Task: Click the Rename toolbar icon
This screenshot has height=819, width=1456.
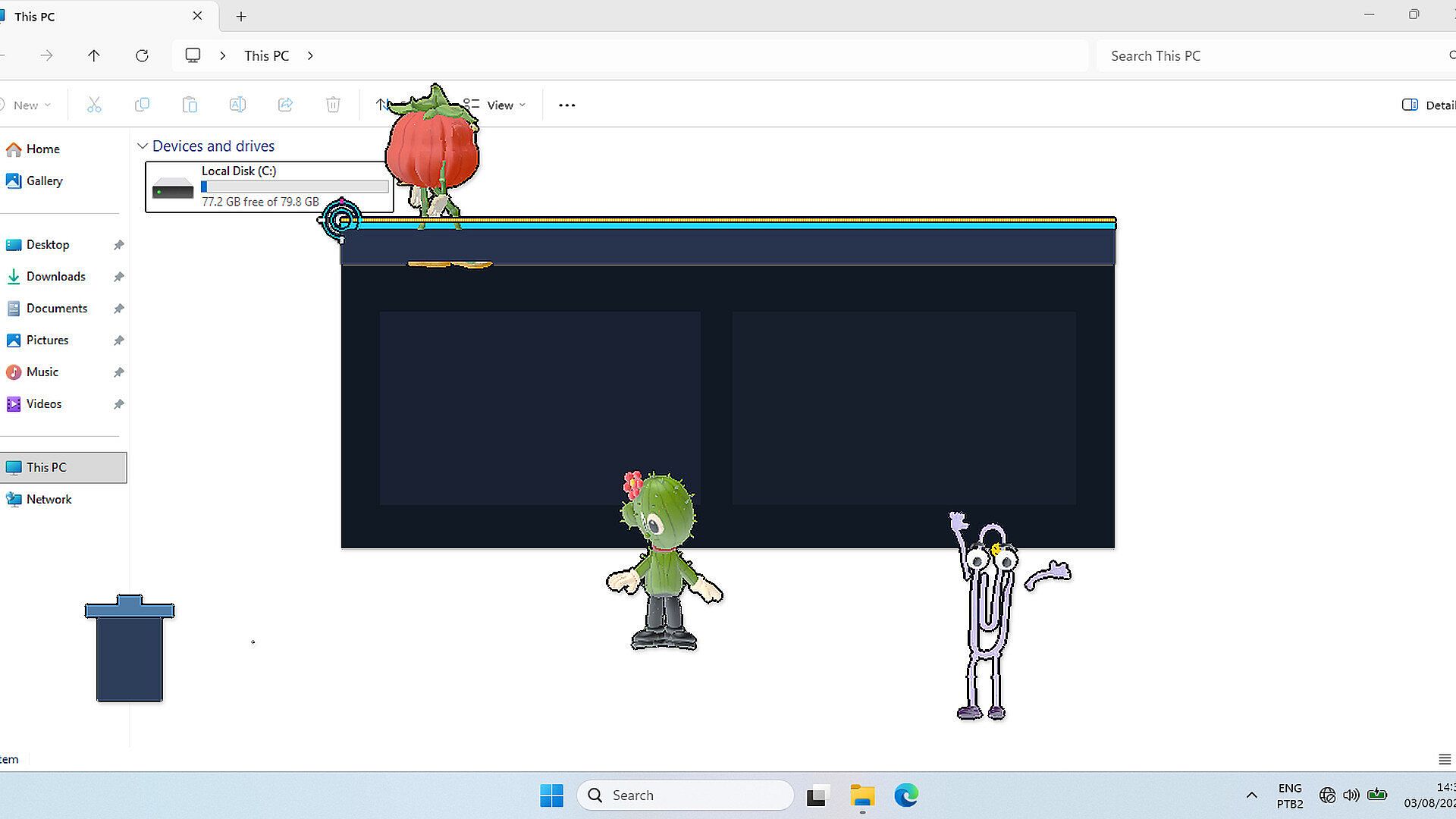Action: pos(237,105)
